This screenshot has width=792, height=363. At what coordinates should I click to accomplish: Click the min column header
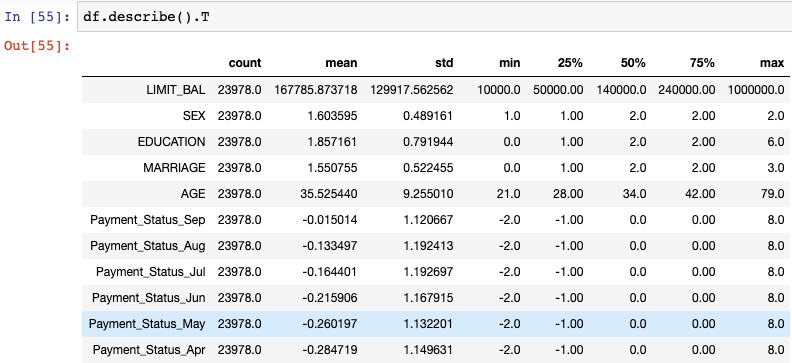click(509, 63)
